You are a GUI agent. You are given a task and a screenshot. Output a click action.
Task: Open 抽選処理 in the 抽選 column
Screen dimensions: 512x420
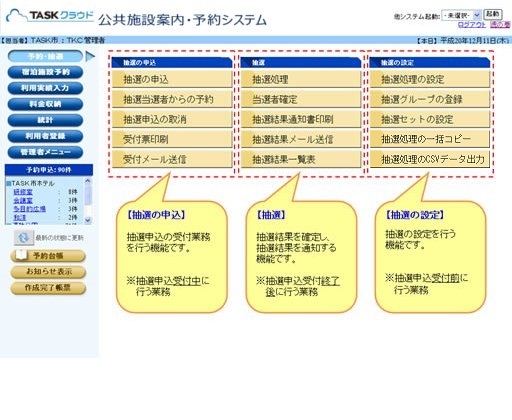(x=301, y=79)
